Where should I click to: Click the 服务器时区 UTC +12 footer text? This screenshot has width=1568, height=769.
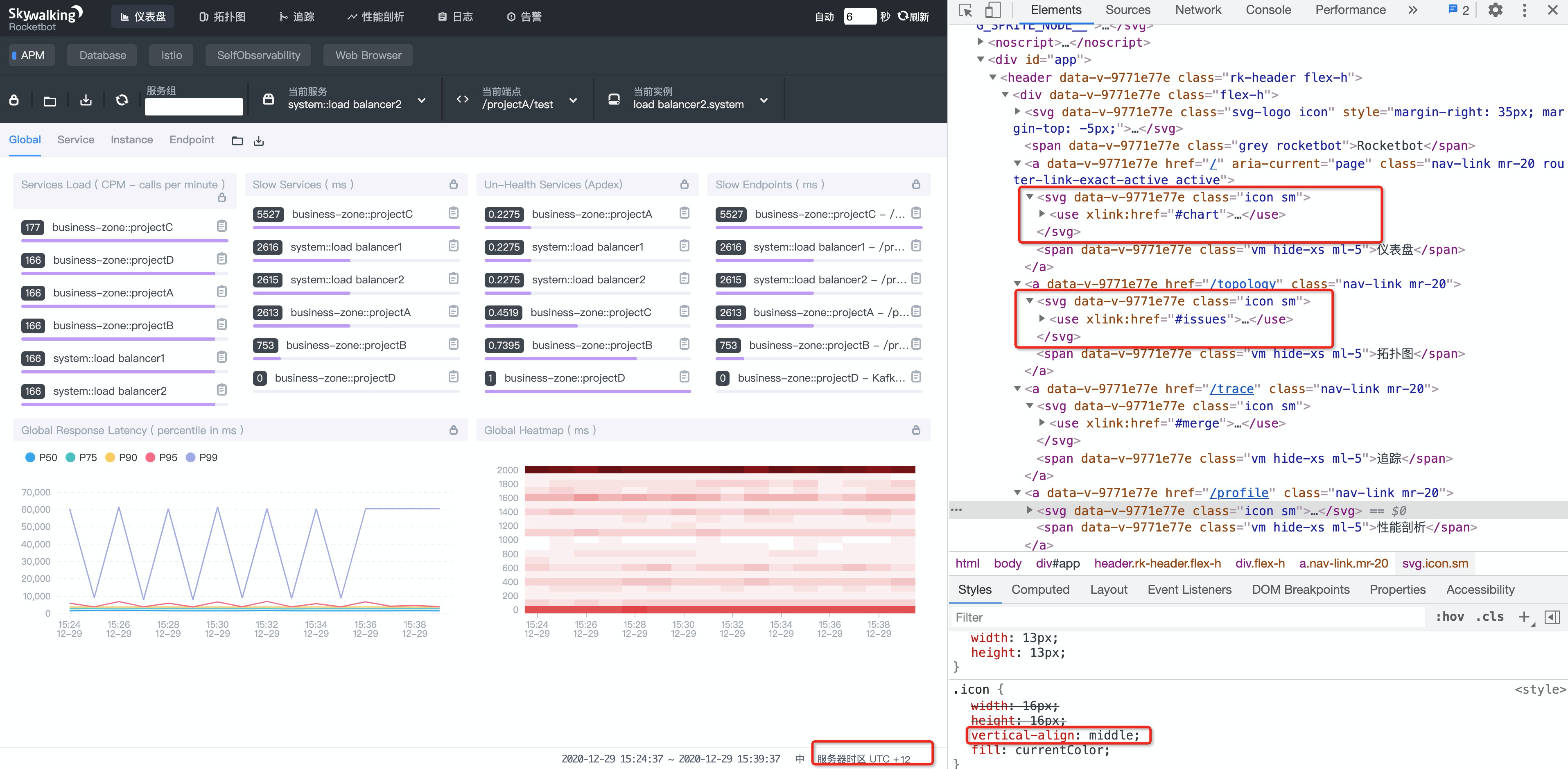(x=863, y=759)
